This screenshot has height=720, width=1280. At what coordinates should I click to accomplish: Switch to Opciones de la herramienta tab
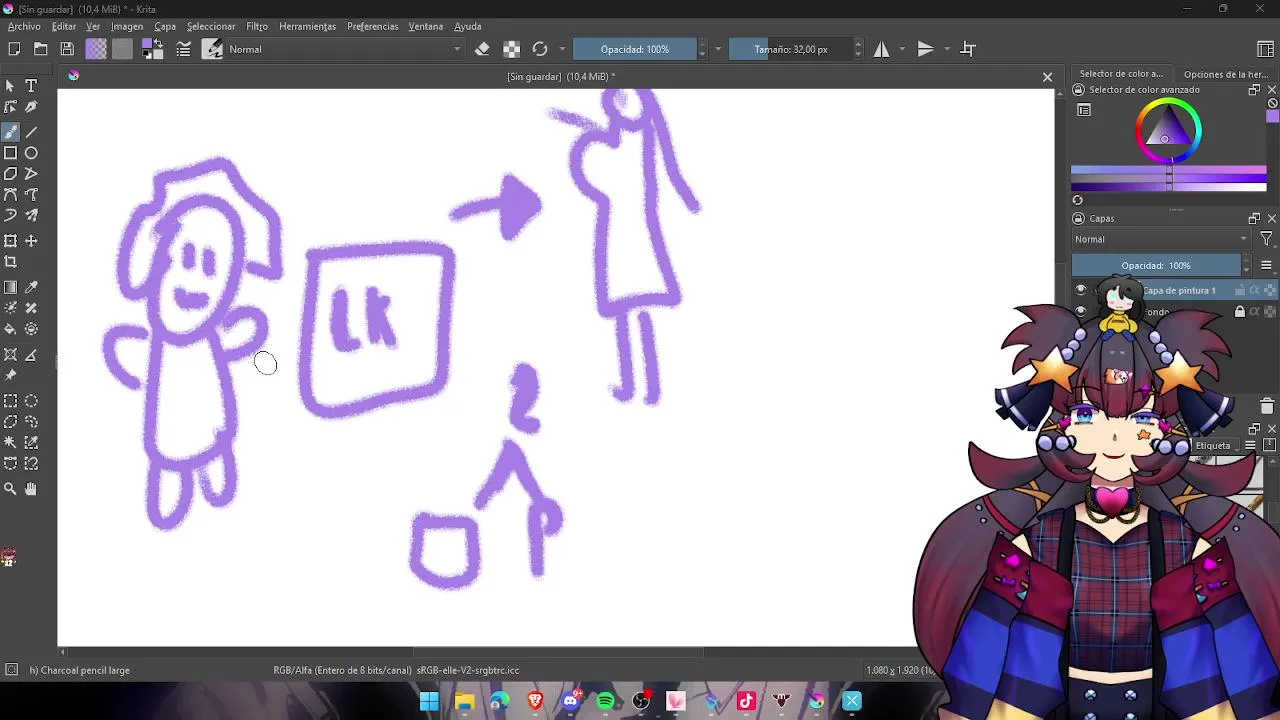click(x=1226, y=74)
